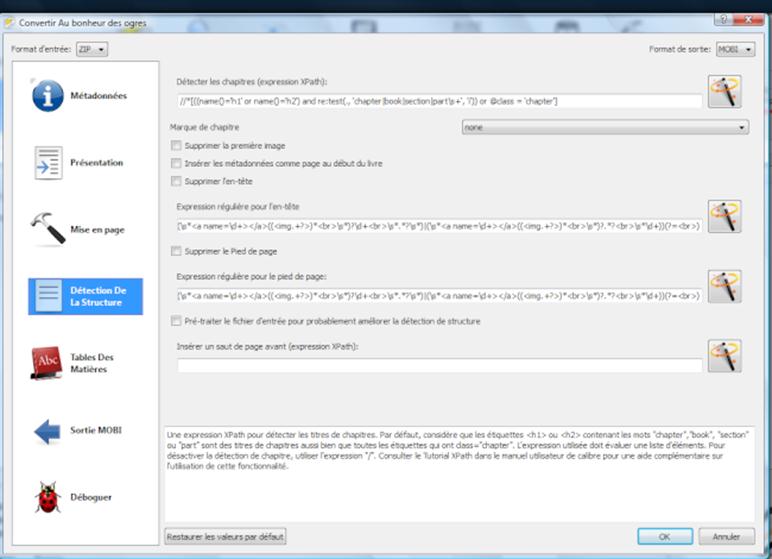
Task: Open the Tables Des Matières Abc icon
Action: (x=47, y=363)
